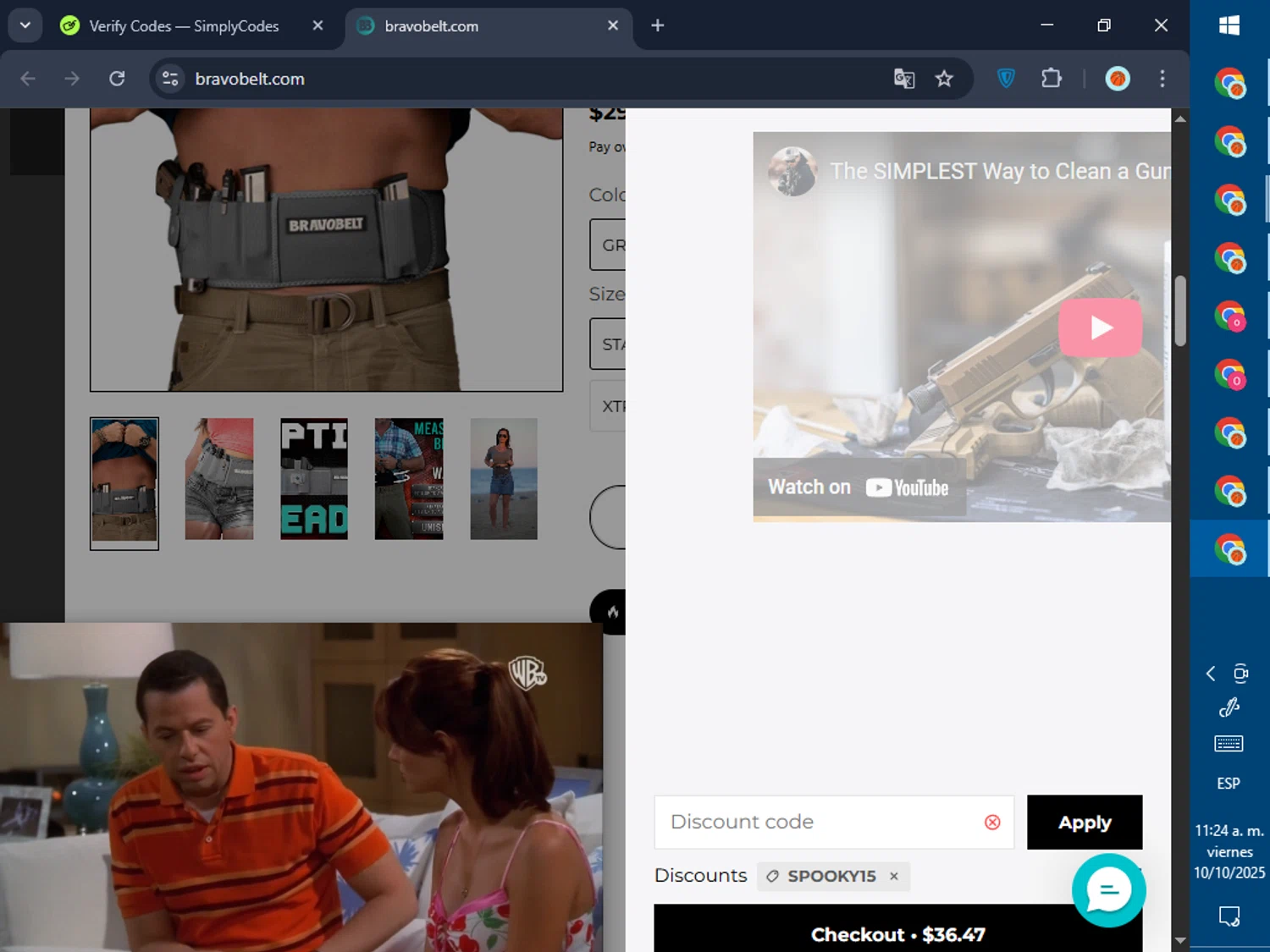This screenshot has width=1270, height=952.
Task: Open a new browser tab
Action: click(x=658, y=25)
